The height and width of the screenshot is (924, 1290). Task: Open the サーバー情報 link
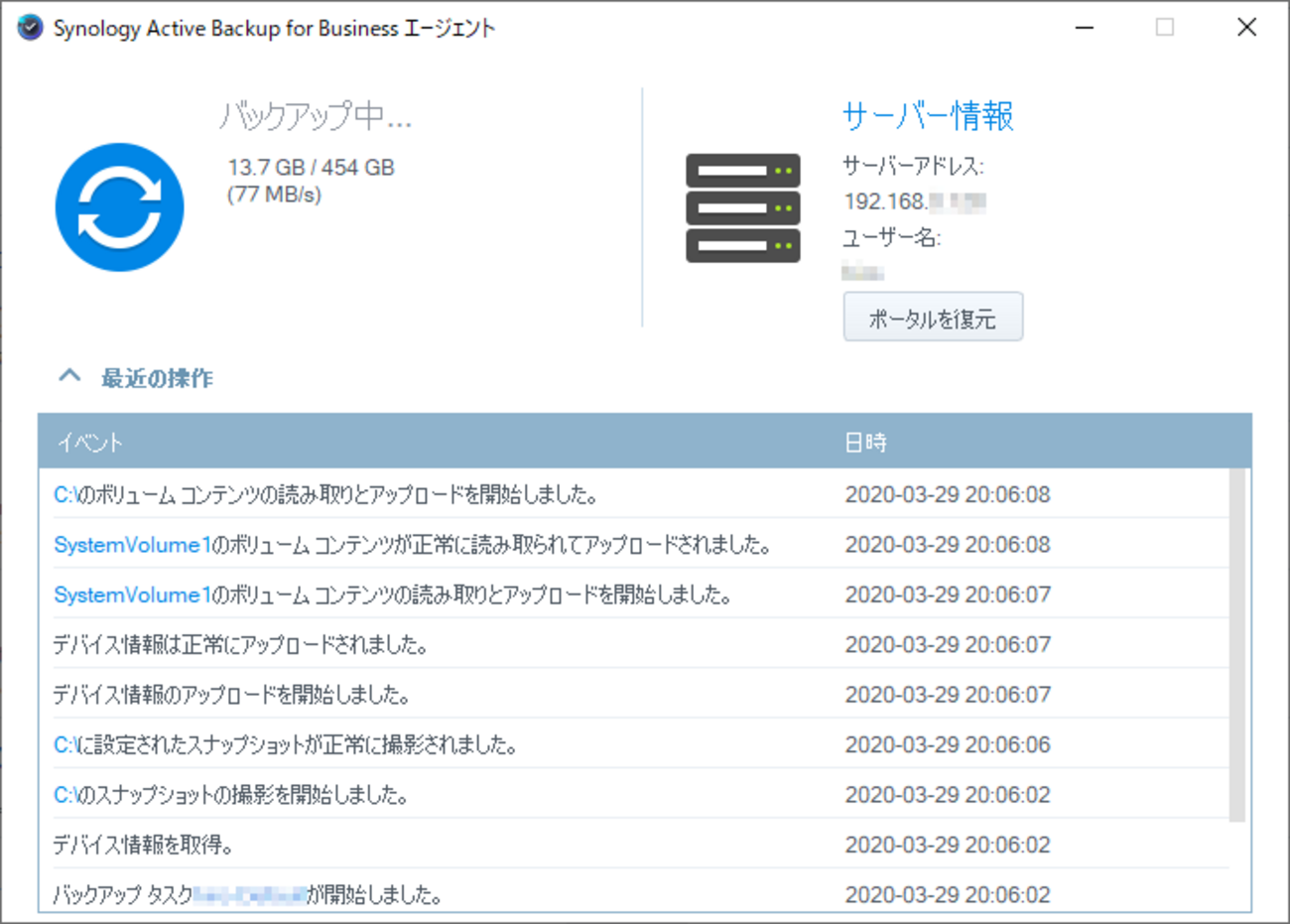[x=928, y=116]
